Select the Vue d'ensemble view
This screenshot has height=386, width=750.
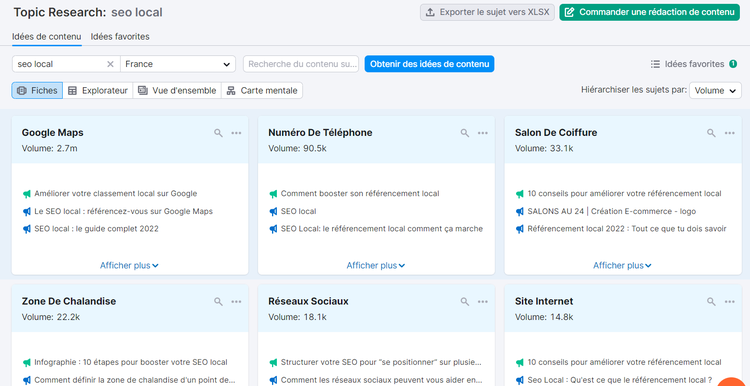pyautogui.click(x=177, y=90)
